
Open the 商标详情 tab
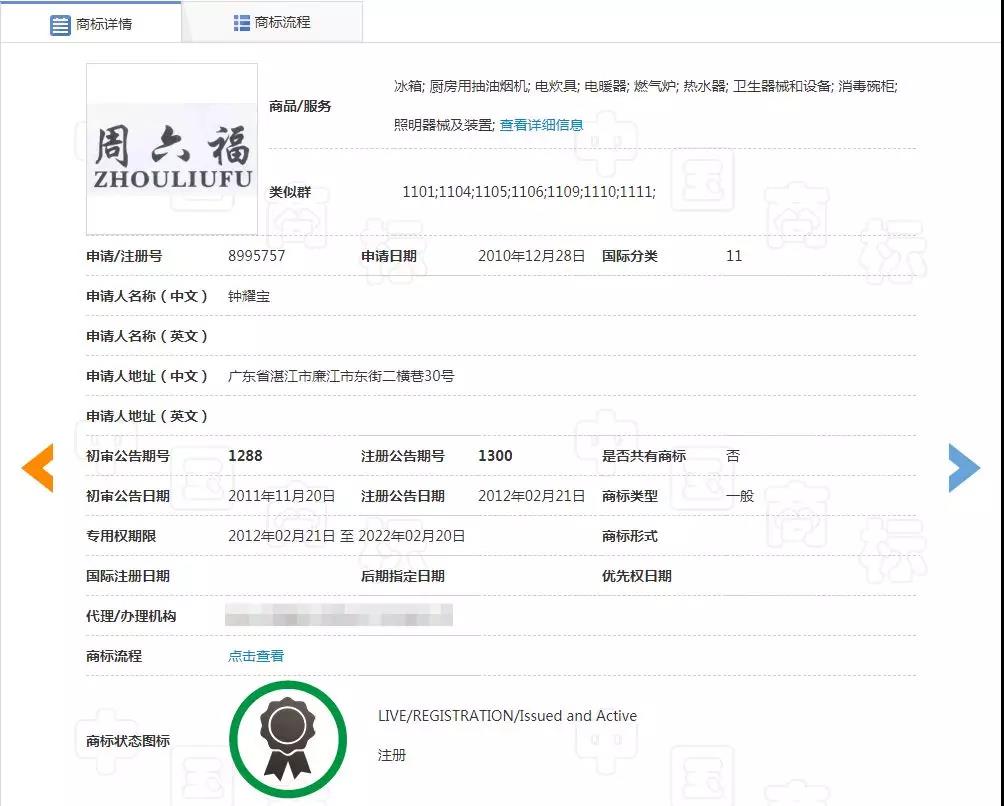(91, 24)
